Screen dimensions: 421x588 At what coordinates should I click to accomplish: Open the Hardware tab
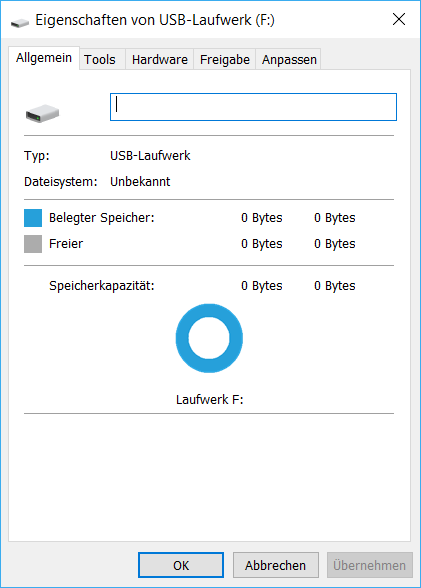(160, 59)
